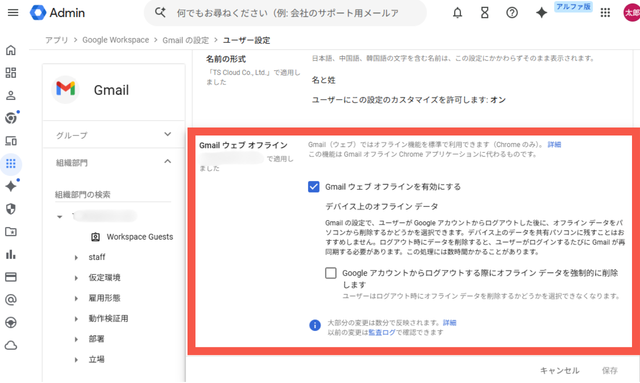This screenshot has width=640, height=383.
Task: Go to Google Workspace breadcrumb
Action: click(116, 40)
